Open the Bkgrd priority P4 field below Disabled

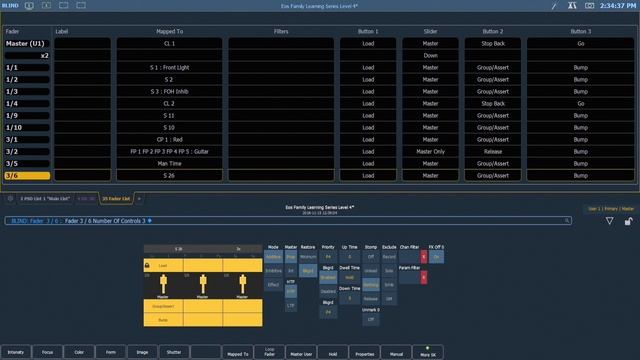click(x=328, y=312)
